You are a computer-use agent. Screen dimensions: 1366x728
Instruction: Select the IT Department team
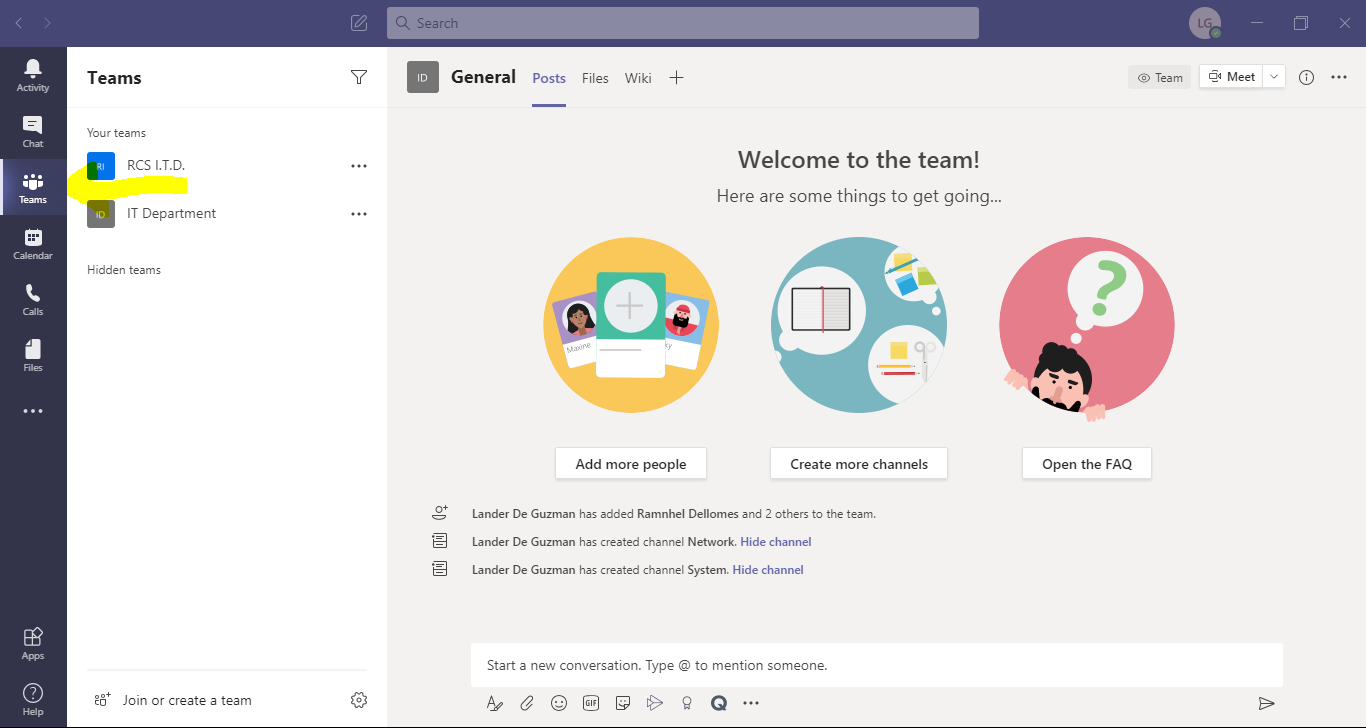pos(227,214)
